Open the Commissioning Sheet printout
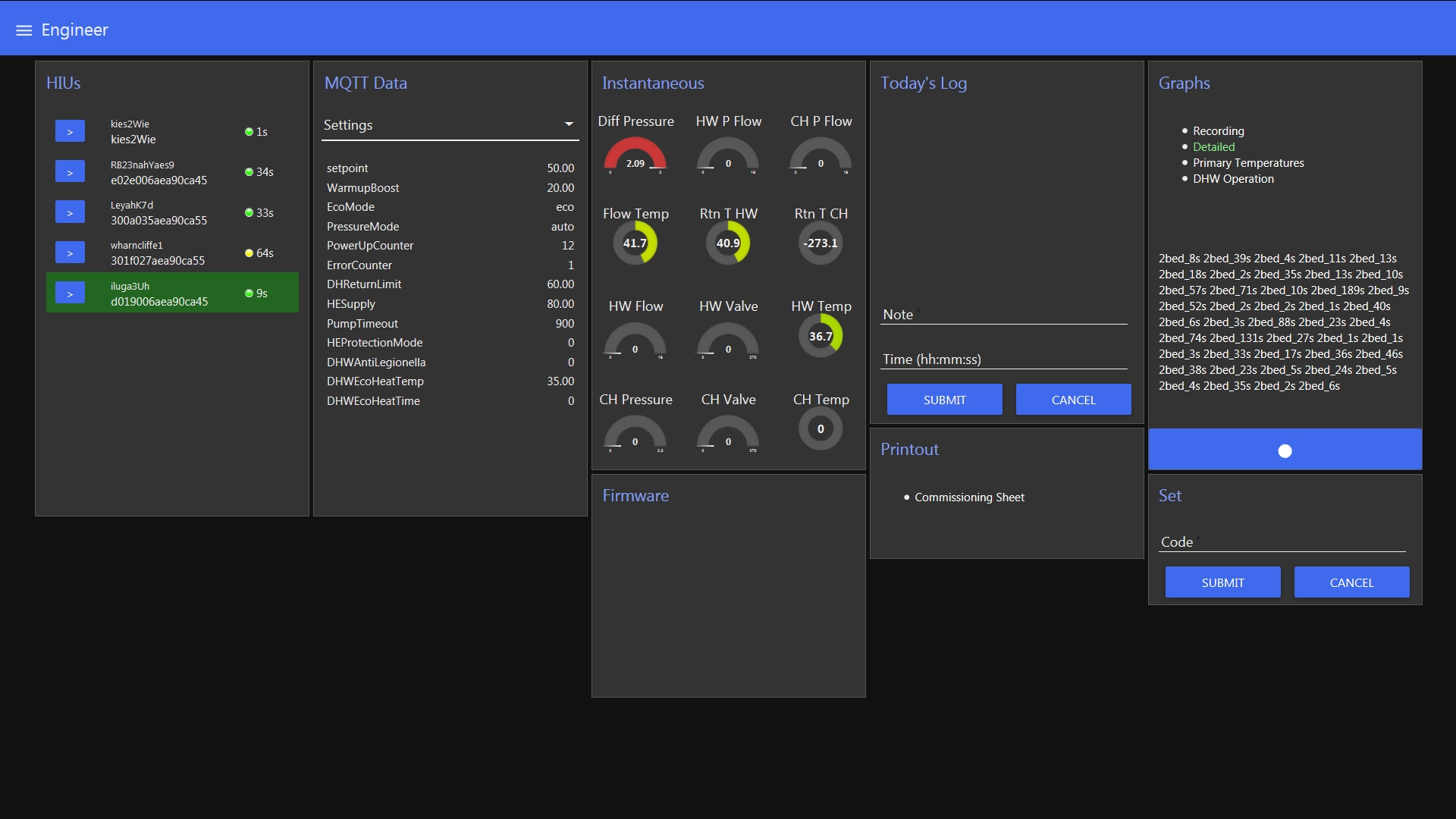Screen dimensions: 1456x819 (x=969, y=497)
